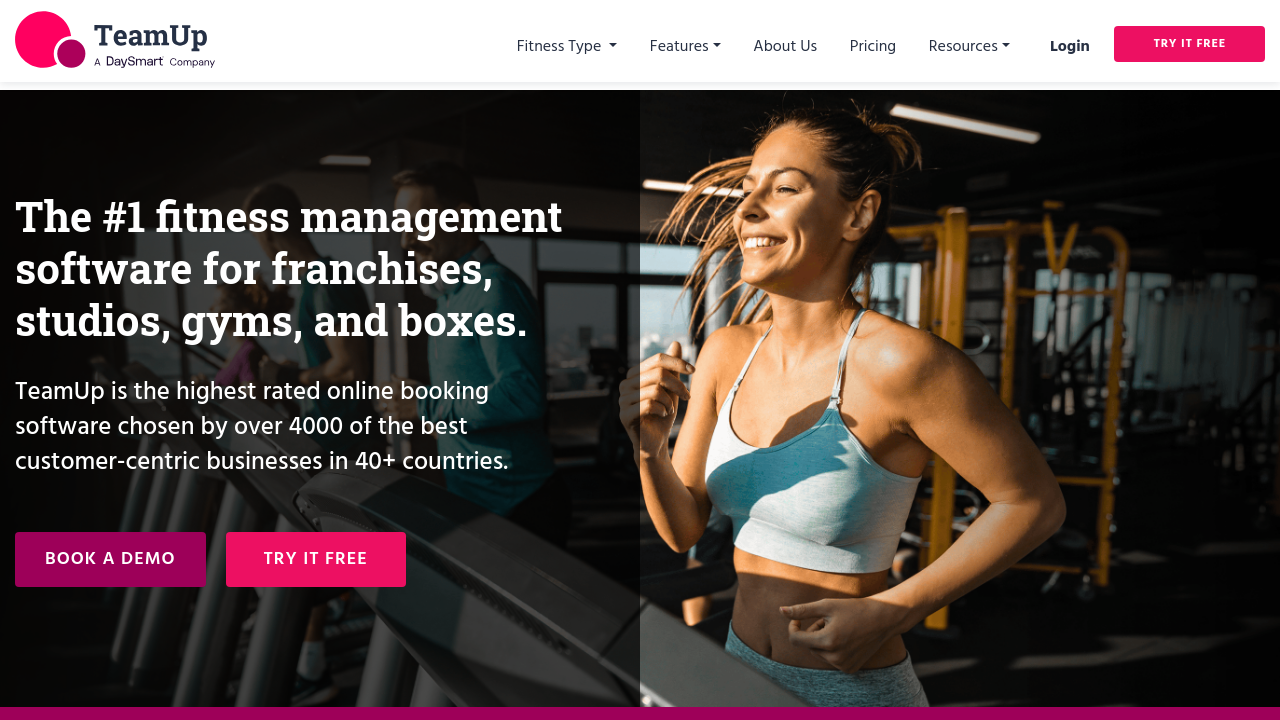Click the small dark pink circle in logo
This screenshot has width=1280, height=720.
[71, 53]
